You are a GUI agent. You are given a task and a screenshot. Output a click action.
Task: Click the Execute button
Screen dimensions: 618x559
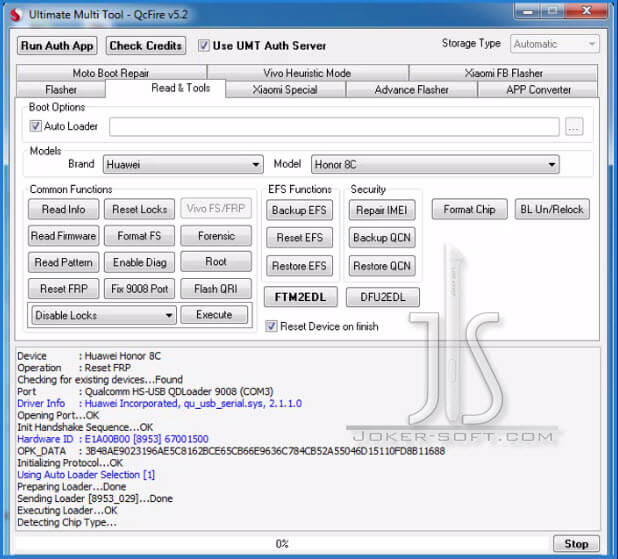214,315
